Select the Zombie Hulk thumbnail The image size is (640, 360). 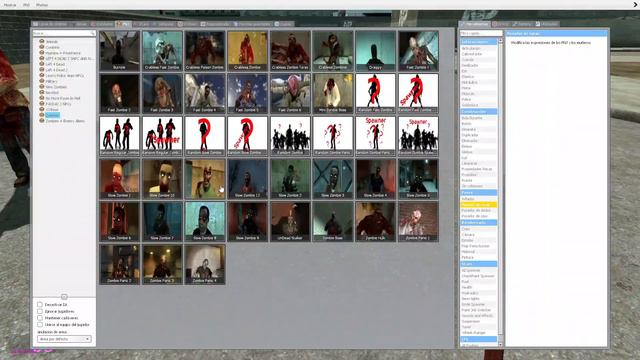(376, 222)
